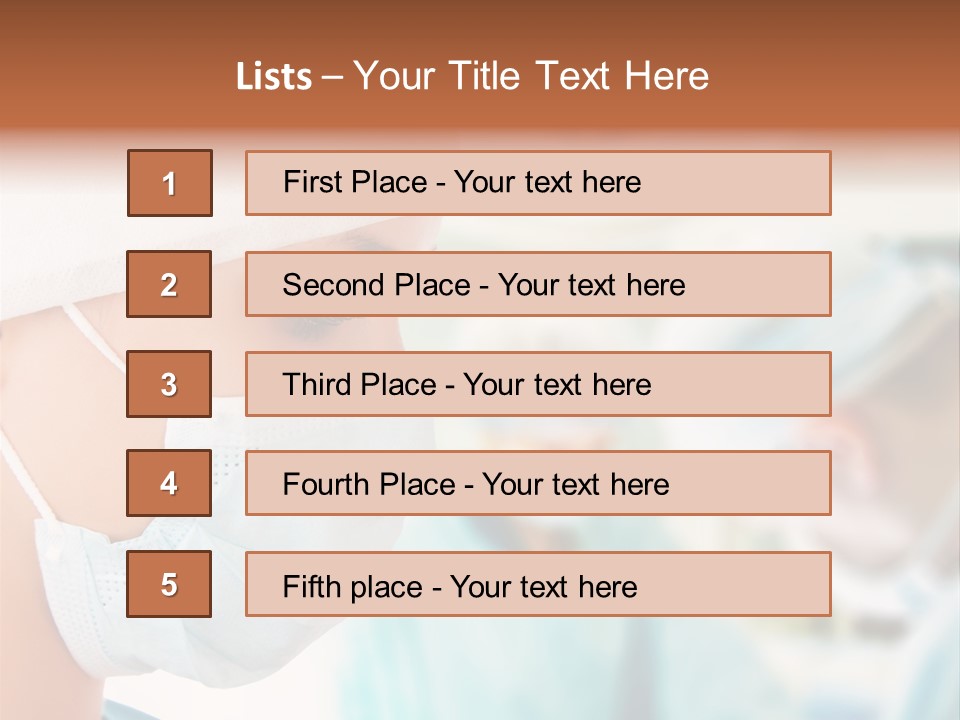
Task: Select the number 3 box
Action: click(169, 384)
